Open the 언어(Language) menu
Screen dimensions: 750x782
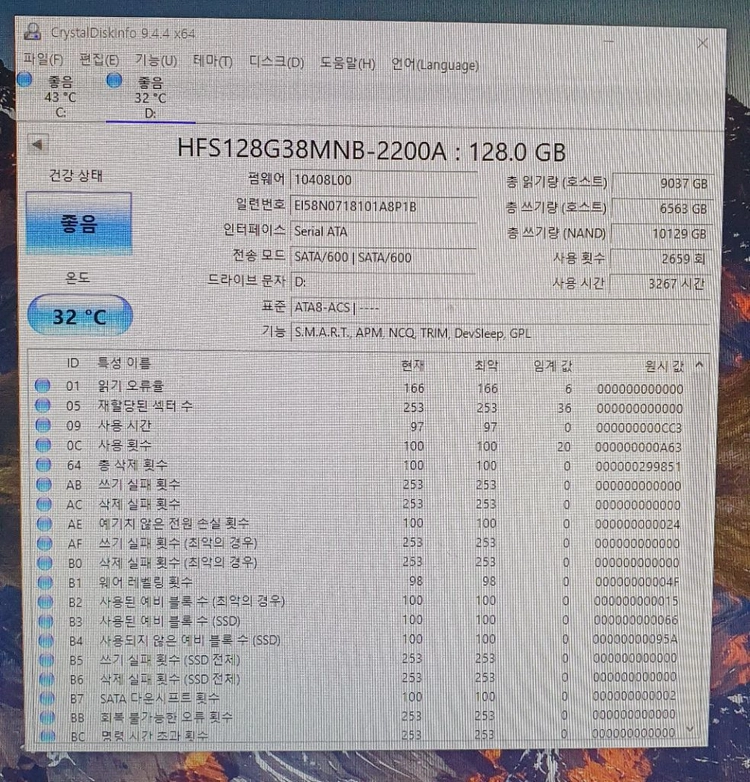click(434, 65)
